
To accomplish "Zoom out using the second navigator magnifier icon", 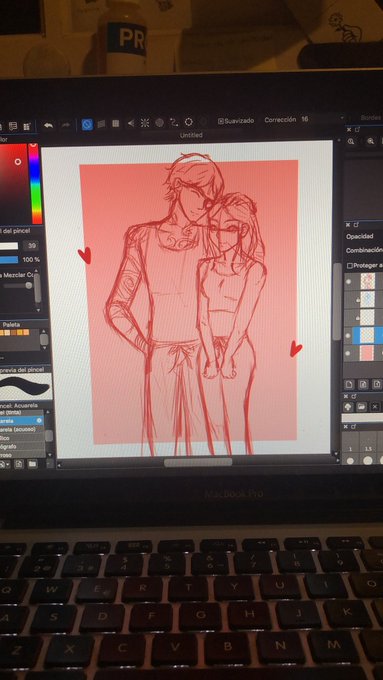I will pyautogui.click(x=370, y=141).
